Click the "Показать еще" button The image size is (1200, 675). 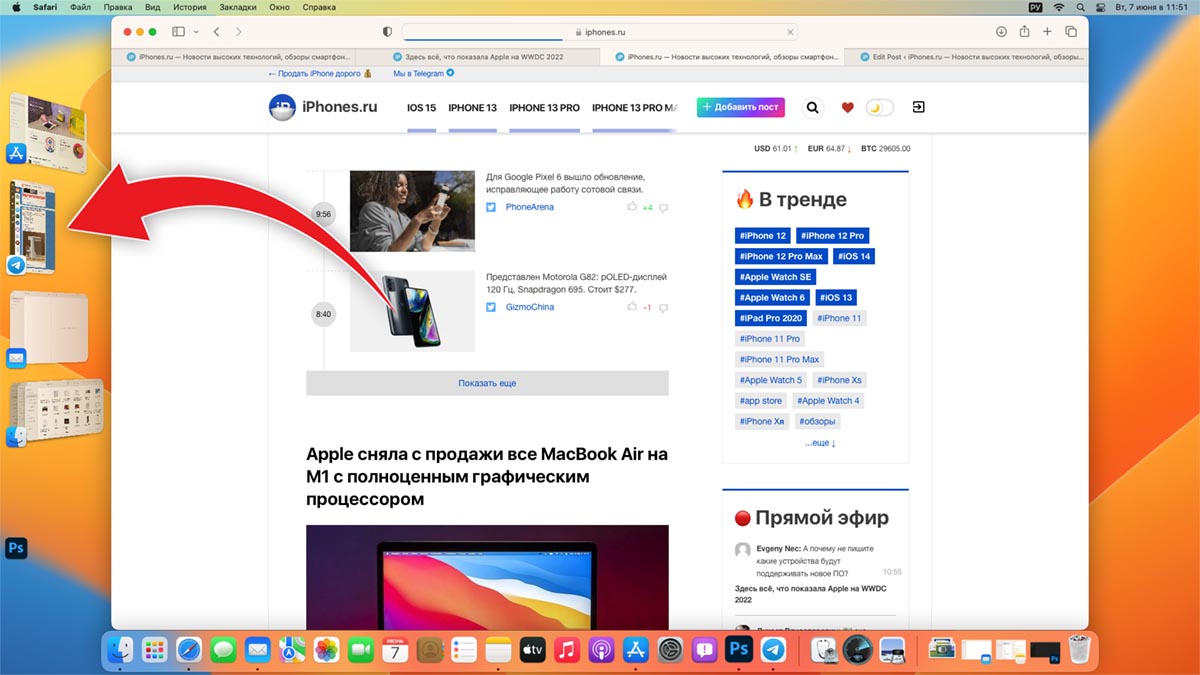487,383
